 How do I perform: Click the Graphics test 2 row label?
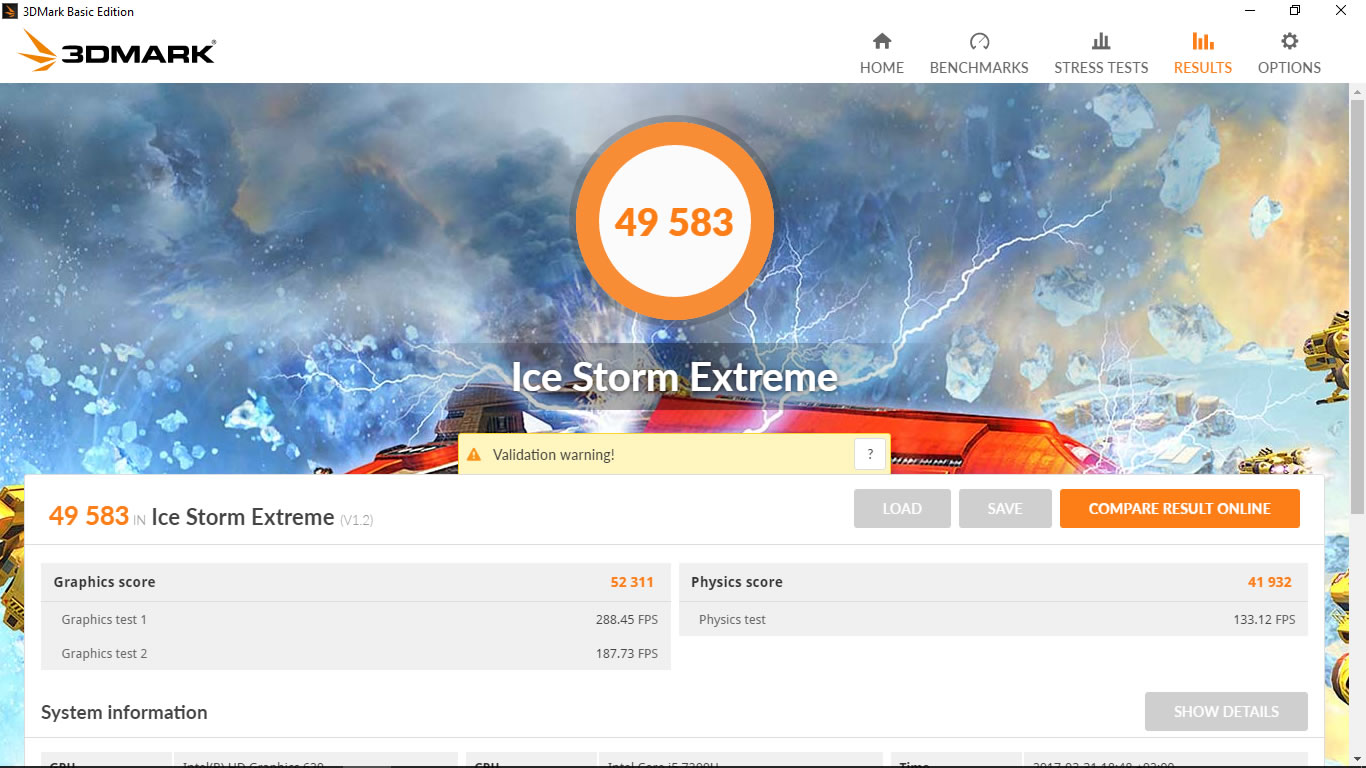coord(104,653)
